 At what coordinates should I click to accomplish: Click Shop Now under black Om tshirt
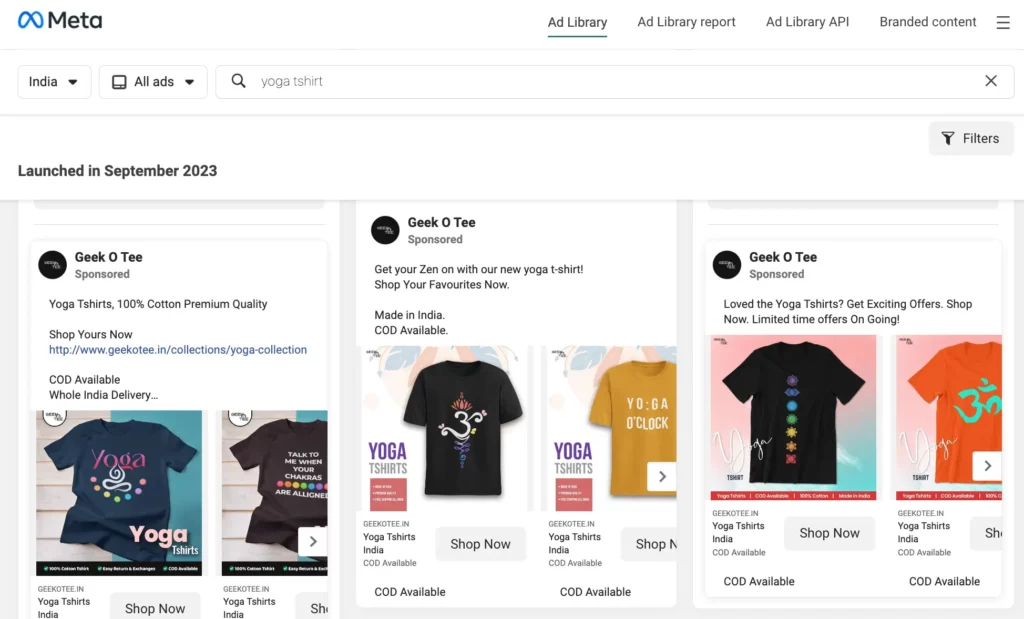coord(480,544)
